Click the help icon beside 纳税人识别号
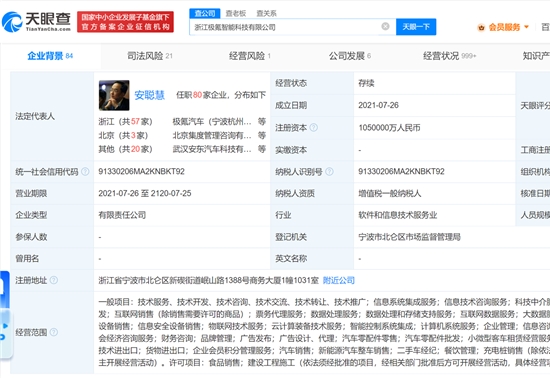This screenshot has height=378, width=550. coord(329,171)
